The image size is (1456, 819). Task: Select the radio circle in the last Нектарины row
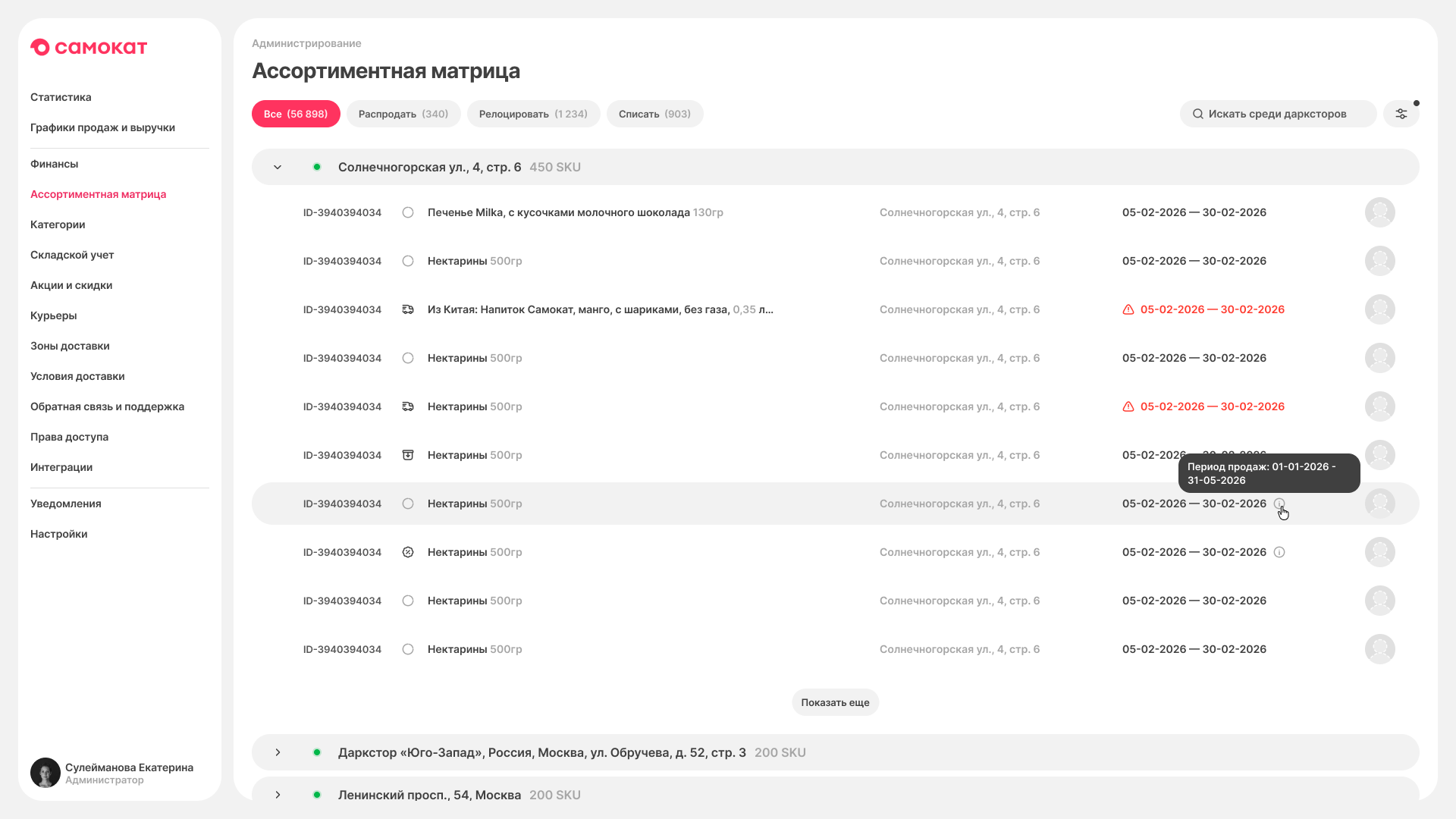coord(408,649)
